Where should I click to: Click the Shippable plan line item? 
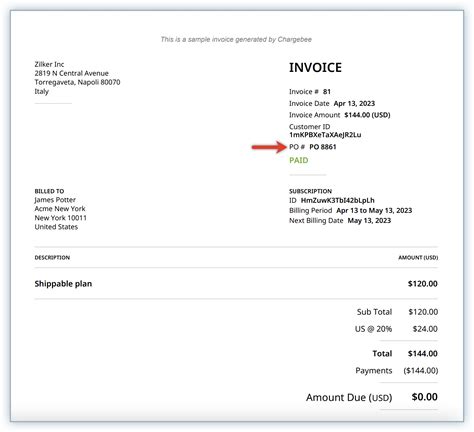pyautogui.click(x=63, y=284)
